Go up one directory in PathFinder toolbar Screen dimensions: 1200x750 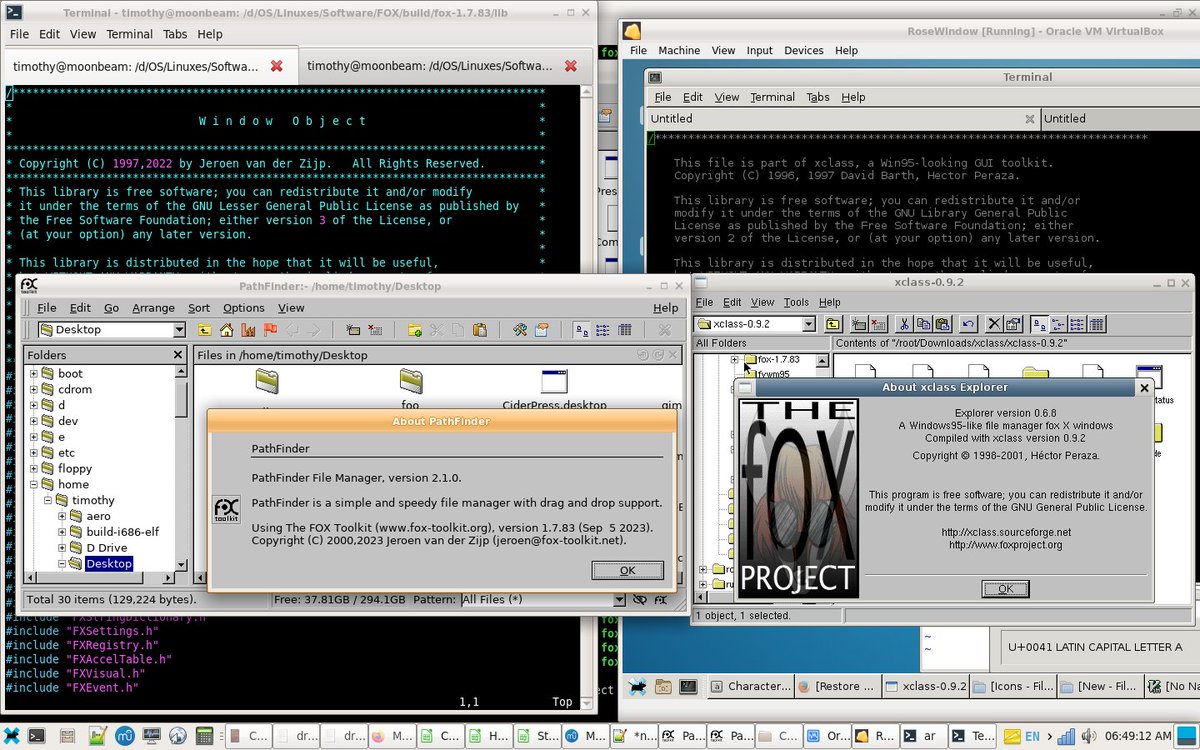coord(205,330)
